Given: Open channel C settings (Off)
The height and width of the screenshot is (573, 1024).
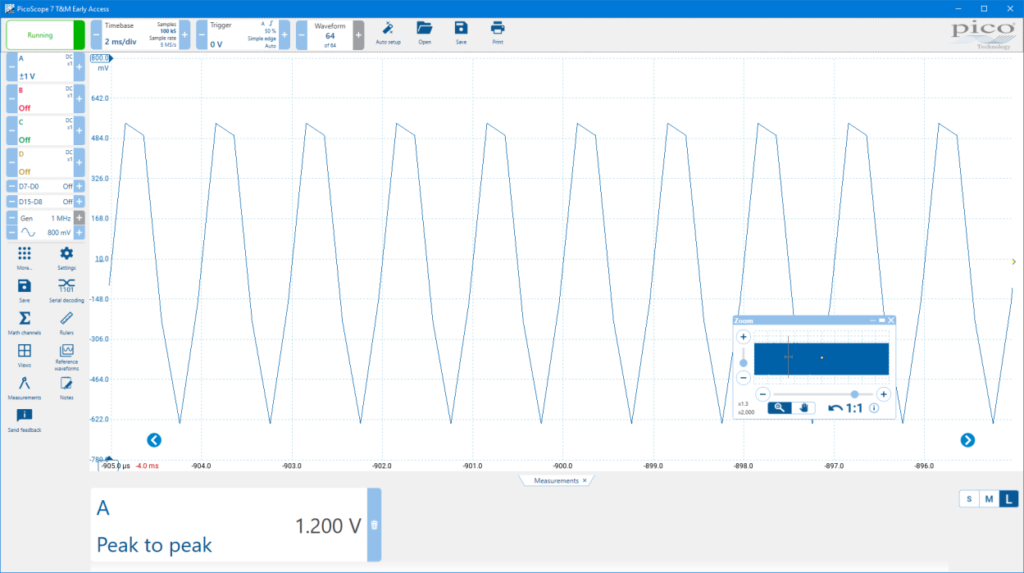Looking at the screenshot, I should (45, 131).
